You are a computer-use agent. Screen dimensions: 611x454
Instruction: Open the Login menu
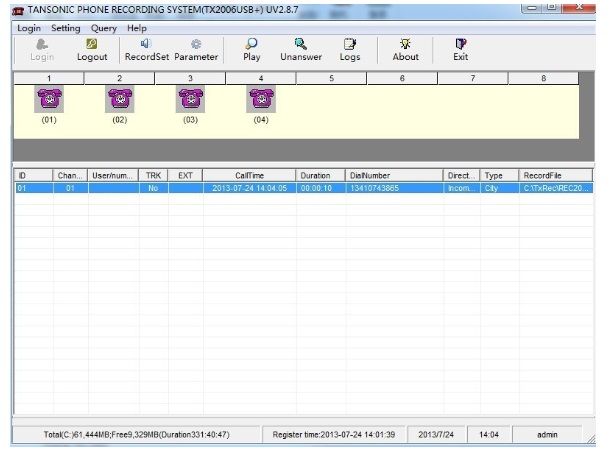[29, 28]
